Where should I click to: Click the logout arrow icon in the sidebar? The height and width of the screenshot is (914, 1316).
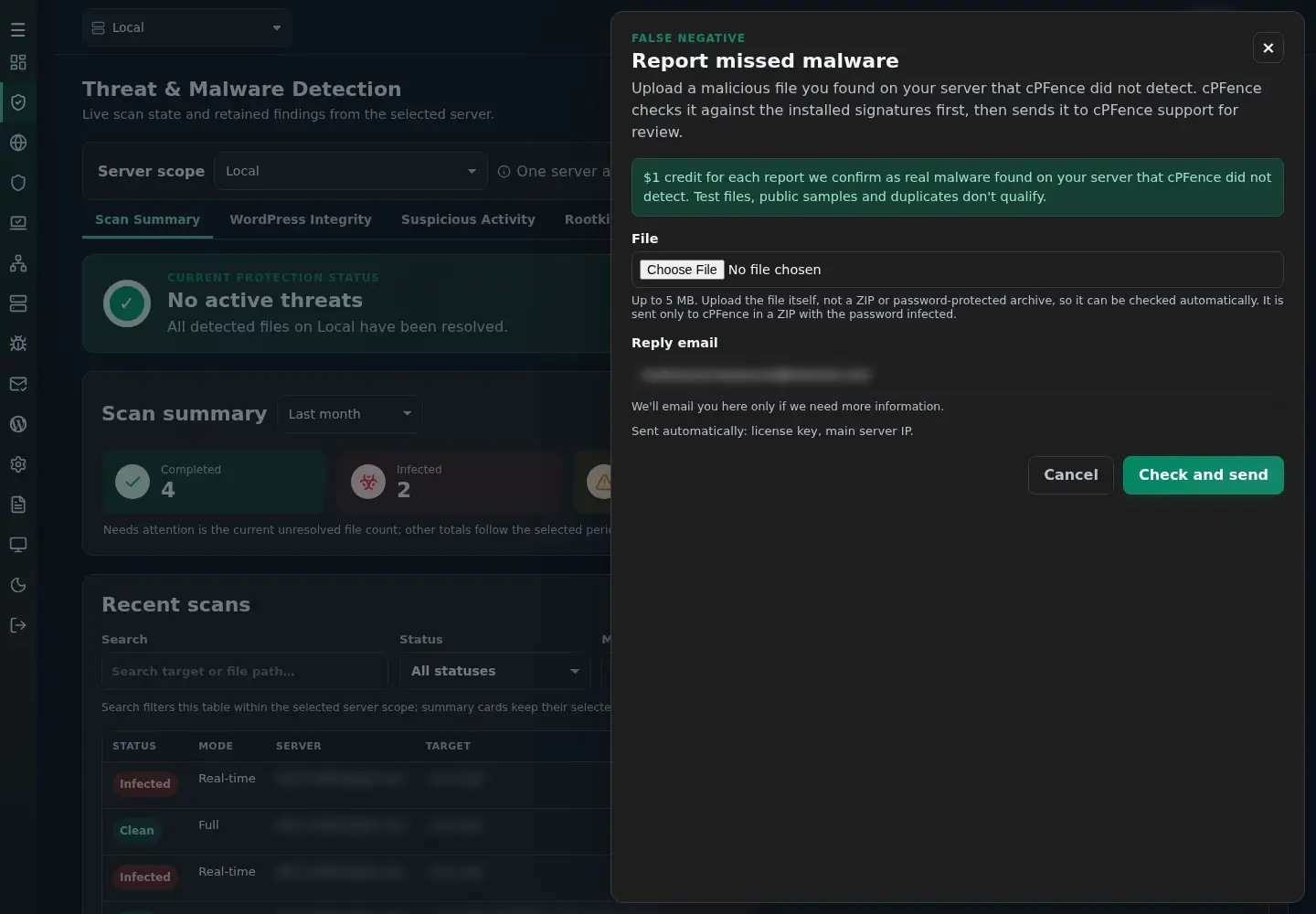18,625
